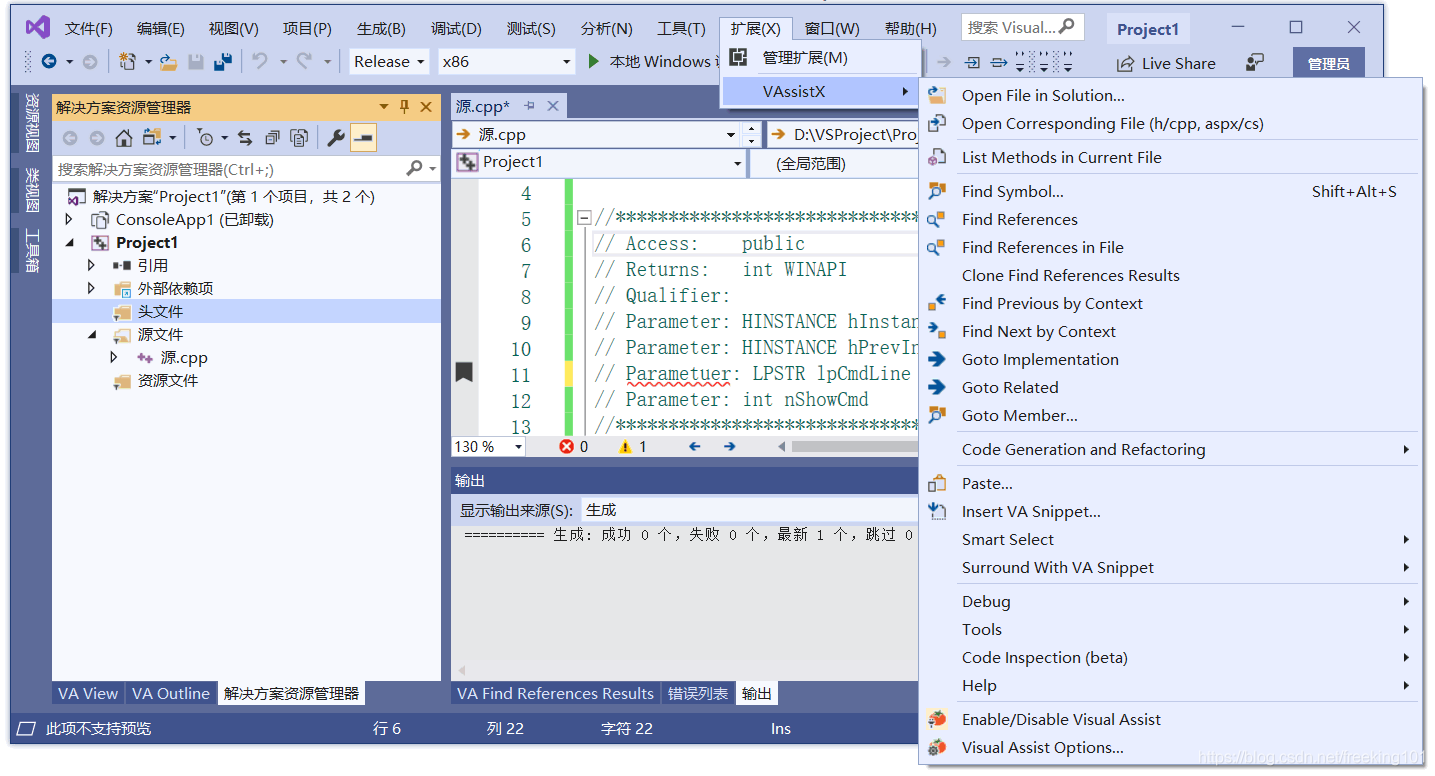The height and width of the screenshot is (776, 1435).
Task: Select Find References menu entry
Action: 1019,220
